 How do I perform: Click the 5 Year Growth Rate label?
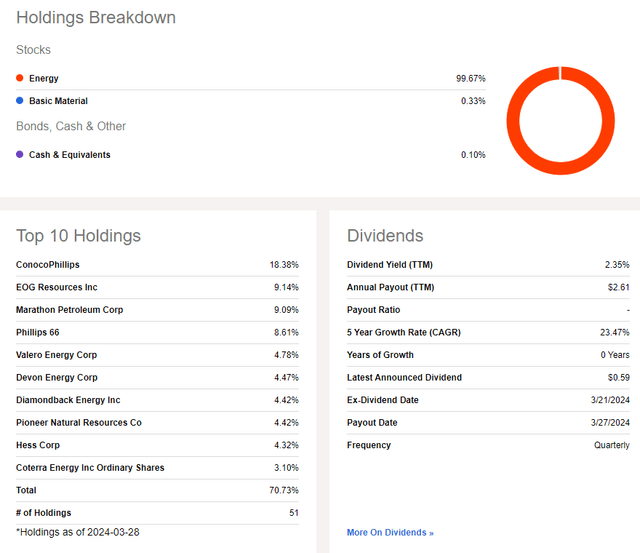tap(404, 333)
